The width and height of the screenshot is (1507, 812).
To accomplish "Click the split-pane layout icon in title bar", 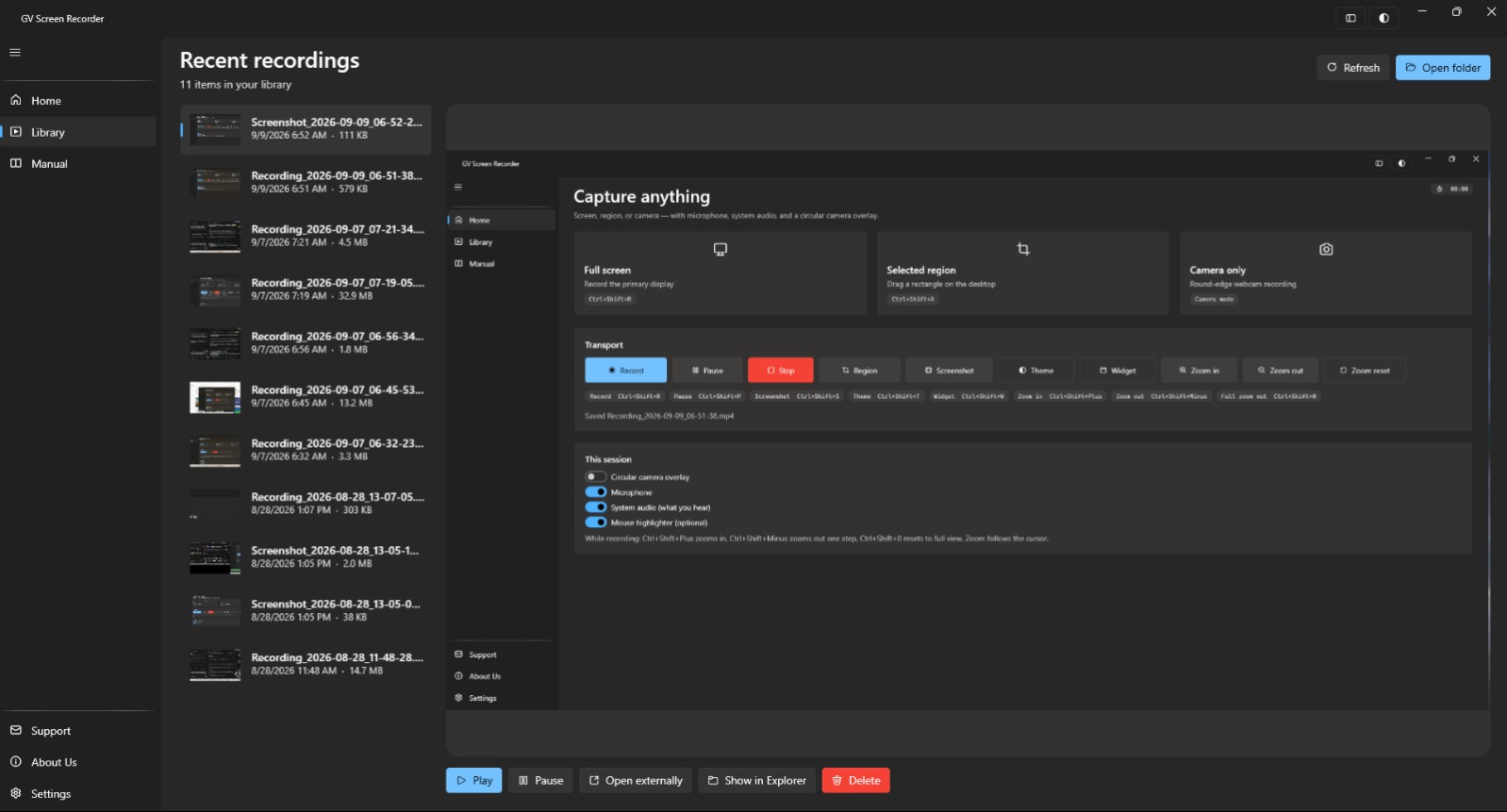I will (x=1350, y=18).
